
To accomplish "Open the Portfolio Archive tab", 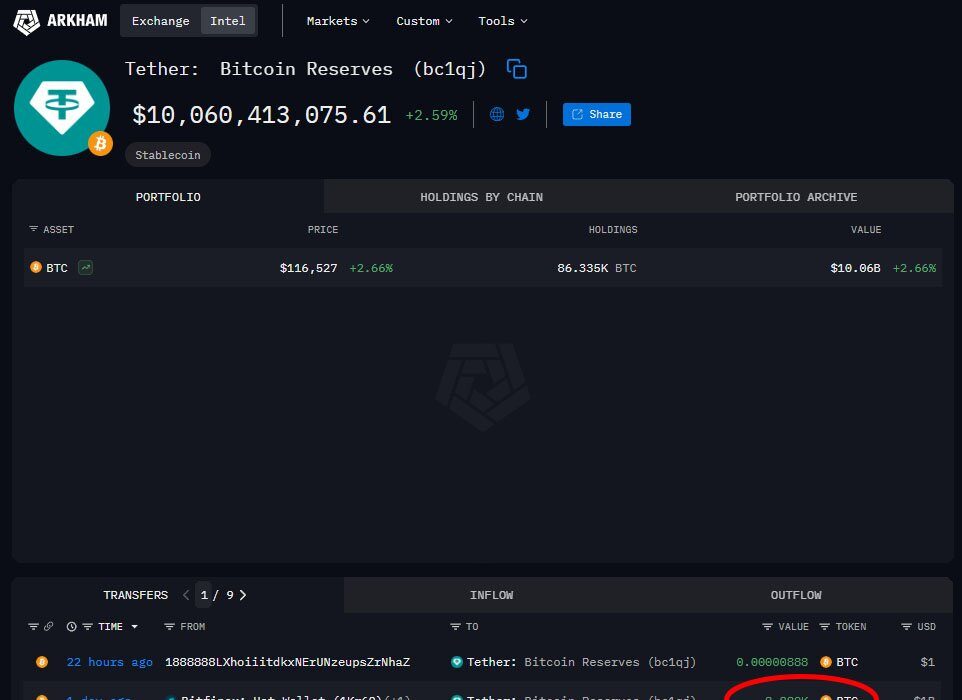I will (x=795, y=197).
